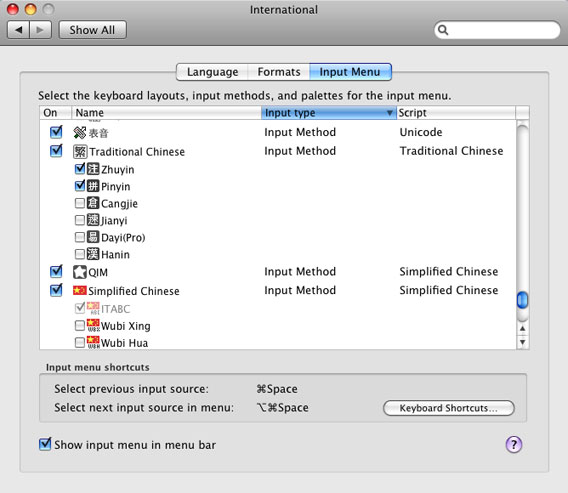Go forward with the right arrow button
568x493 pixels.
(x=41, y=30)
